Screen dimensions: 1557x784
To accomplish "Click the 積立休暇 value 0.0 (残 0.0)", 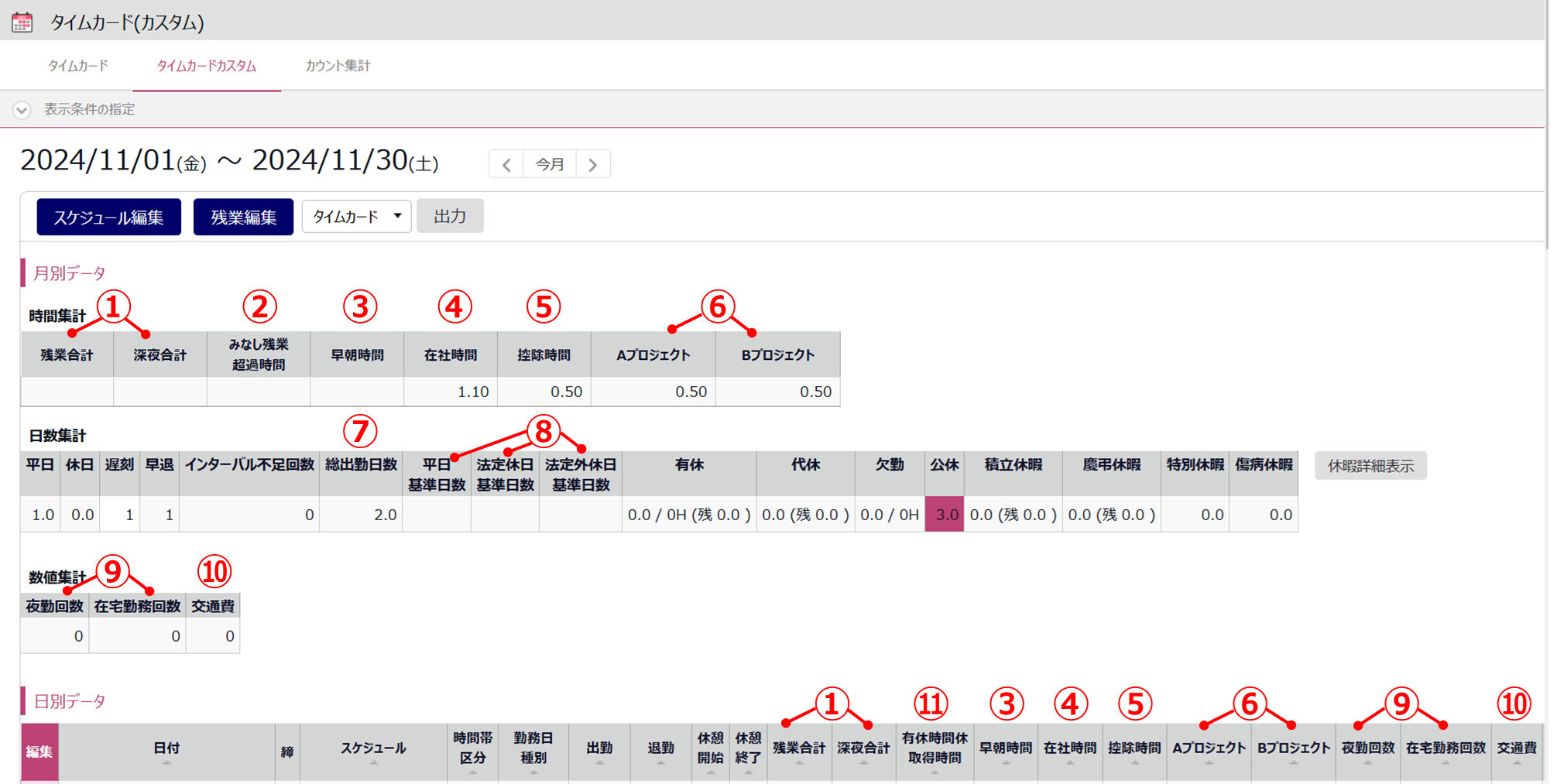I will click(1013, 515).
